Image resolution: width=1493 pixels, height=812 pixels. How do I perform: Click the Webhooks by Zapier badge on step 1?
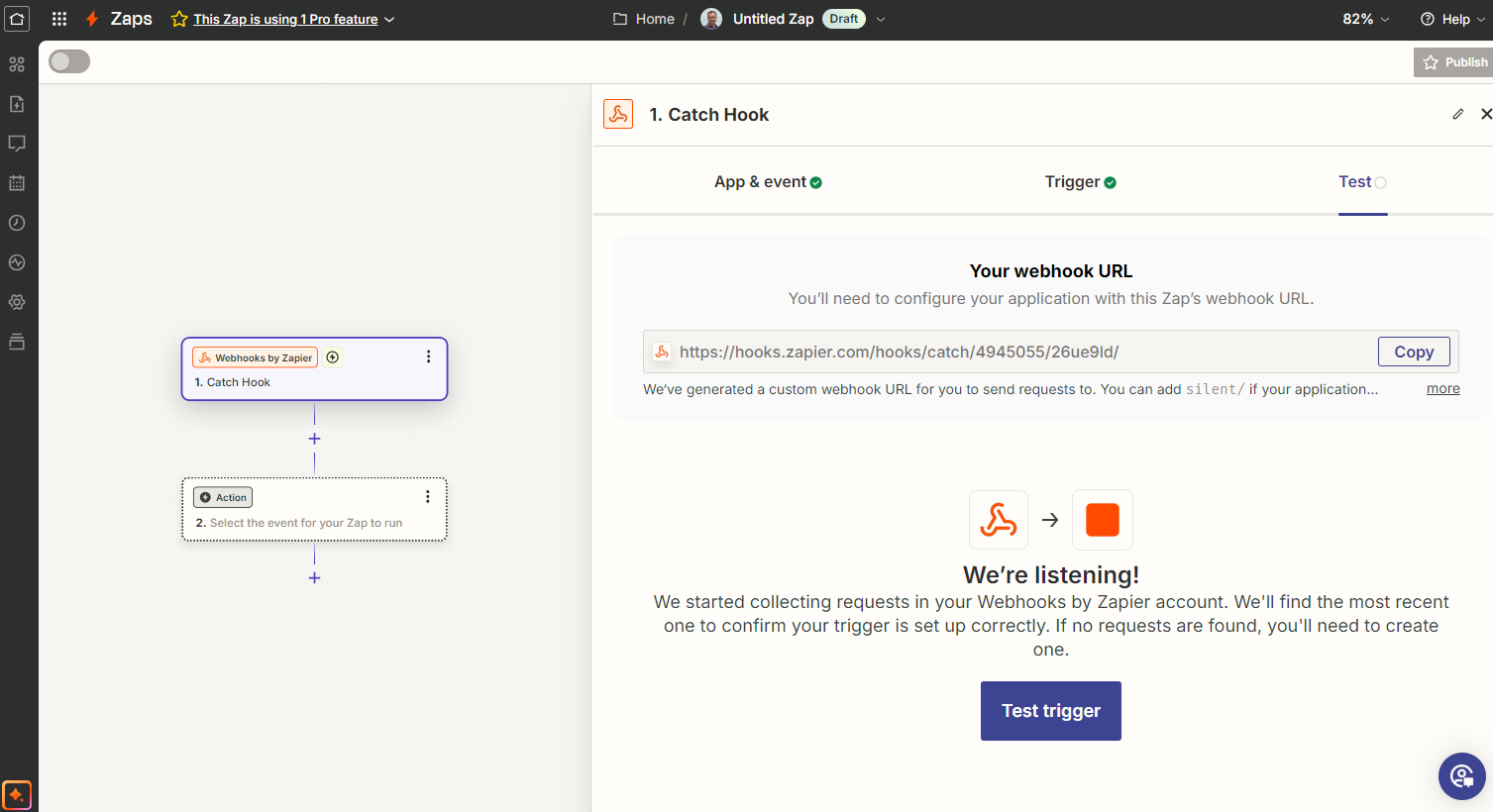coord(256,357)
